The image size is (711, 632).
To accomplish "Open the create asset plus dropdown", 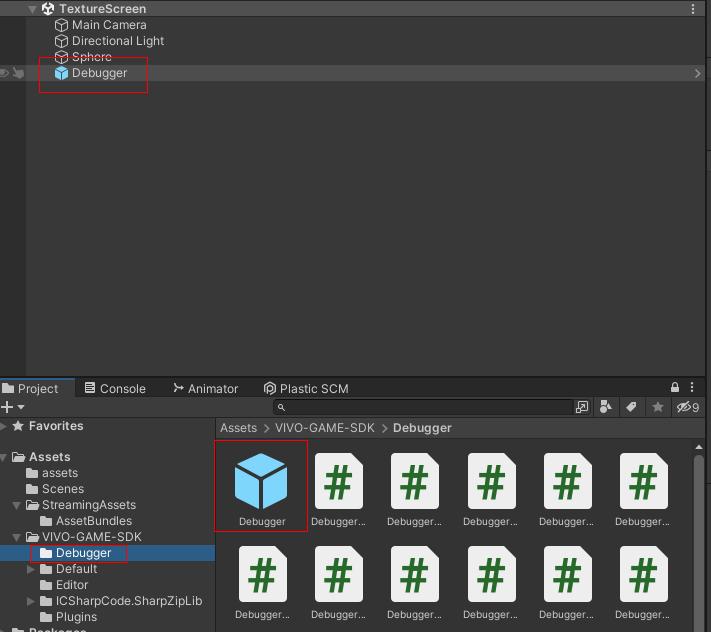I will [12, 407].
